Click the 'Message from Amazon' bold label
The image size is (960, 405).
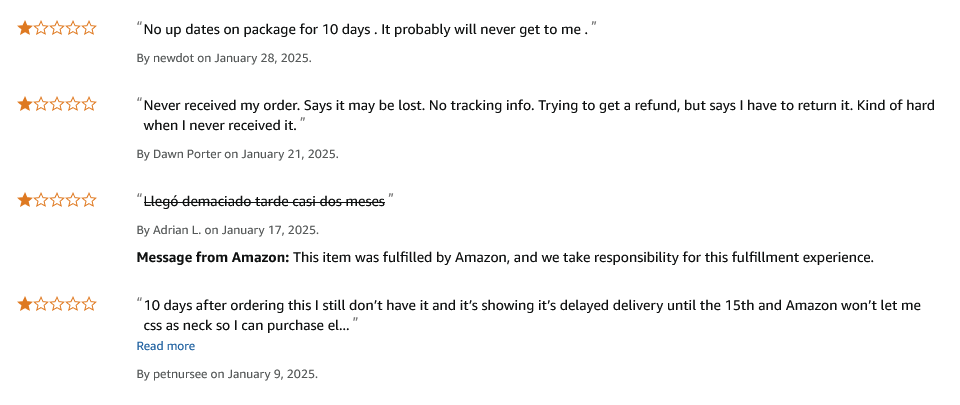tap(212, 258)
